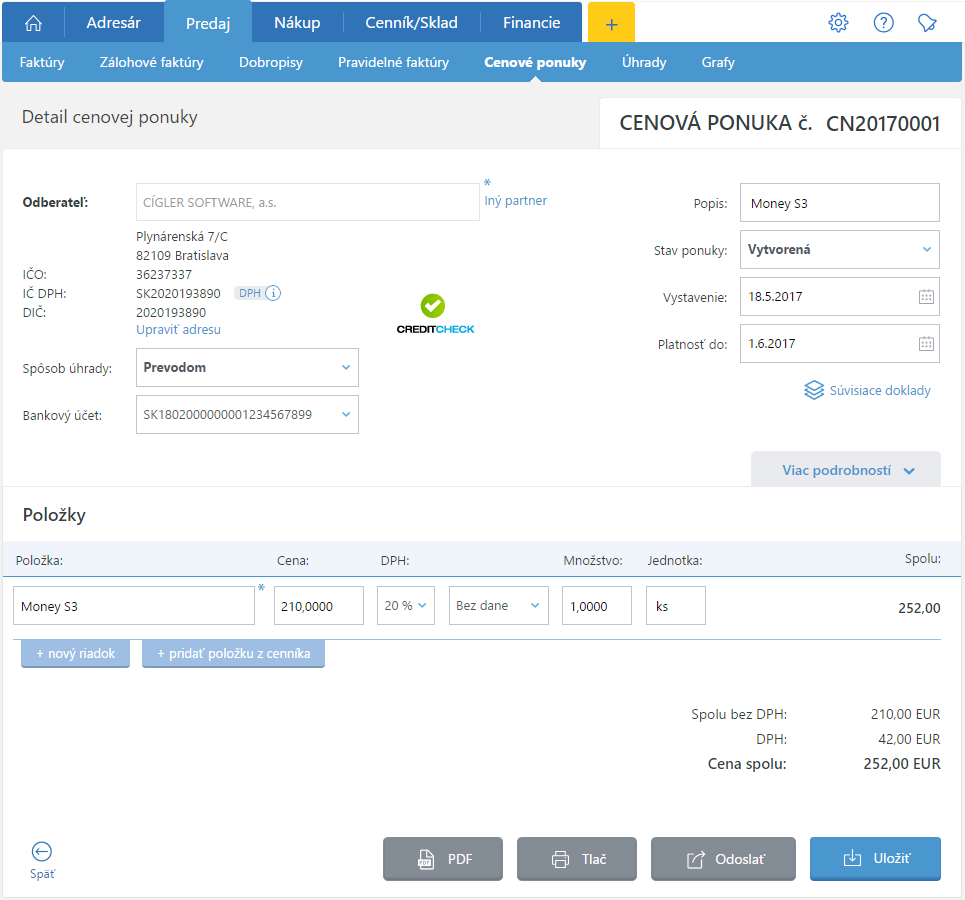Open the Stav ponuky dropdown
The image size is (965, 900).
tap(839, 250)
